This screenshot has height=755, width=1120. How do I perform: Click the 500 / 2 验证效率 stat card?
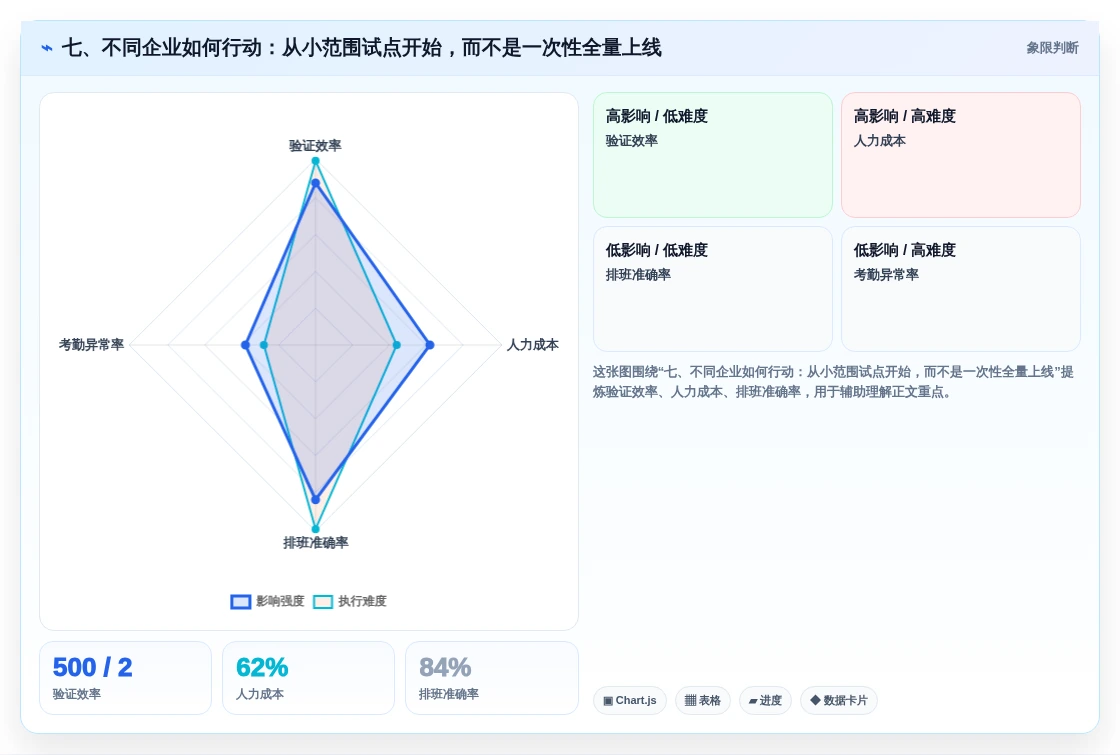(125, 678)
